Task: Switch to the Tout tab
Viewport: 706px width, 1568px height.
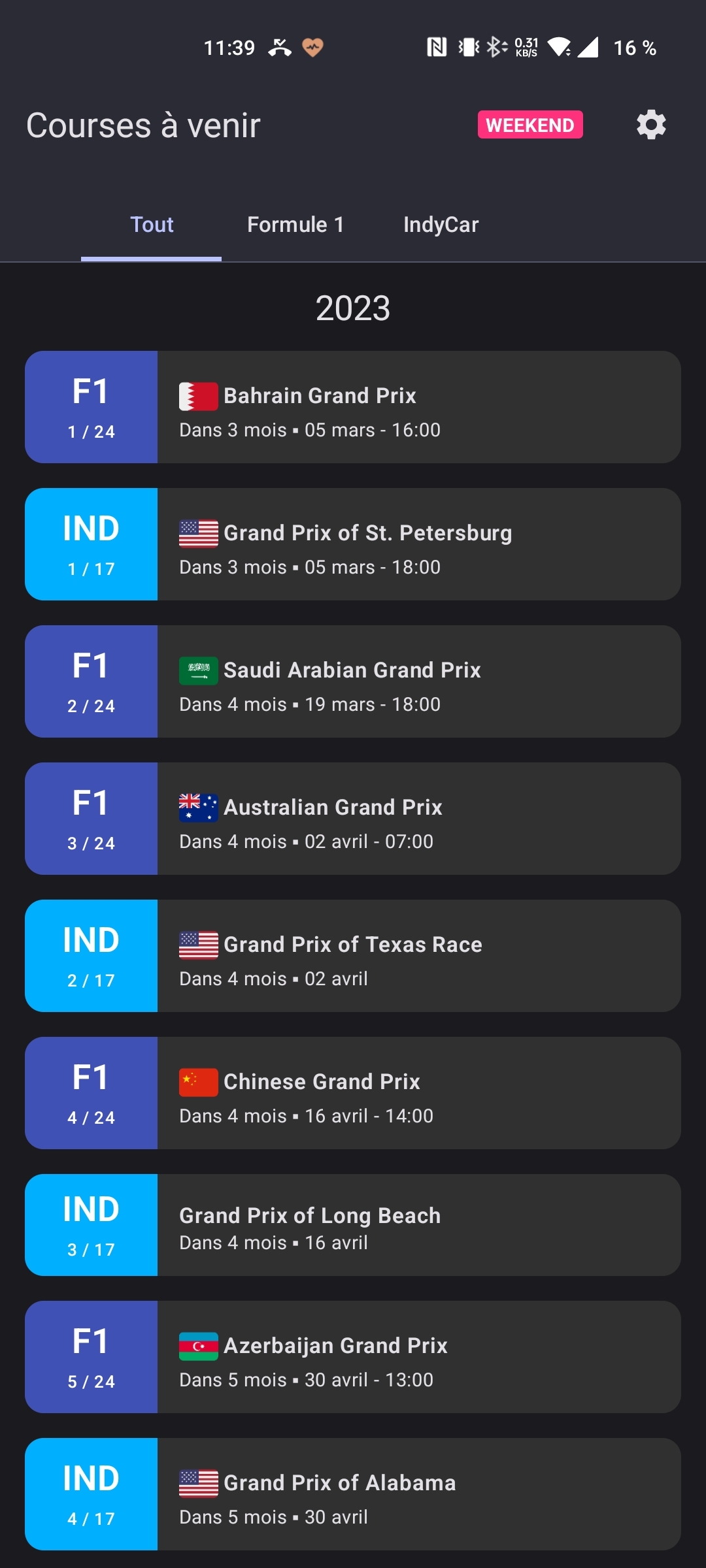Action: (152, 225)
